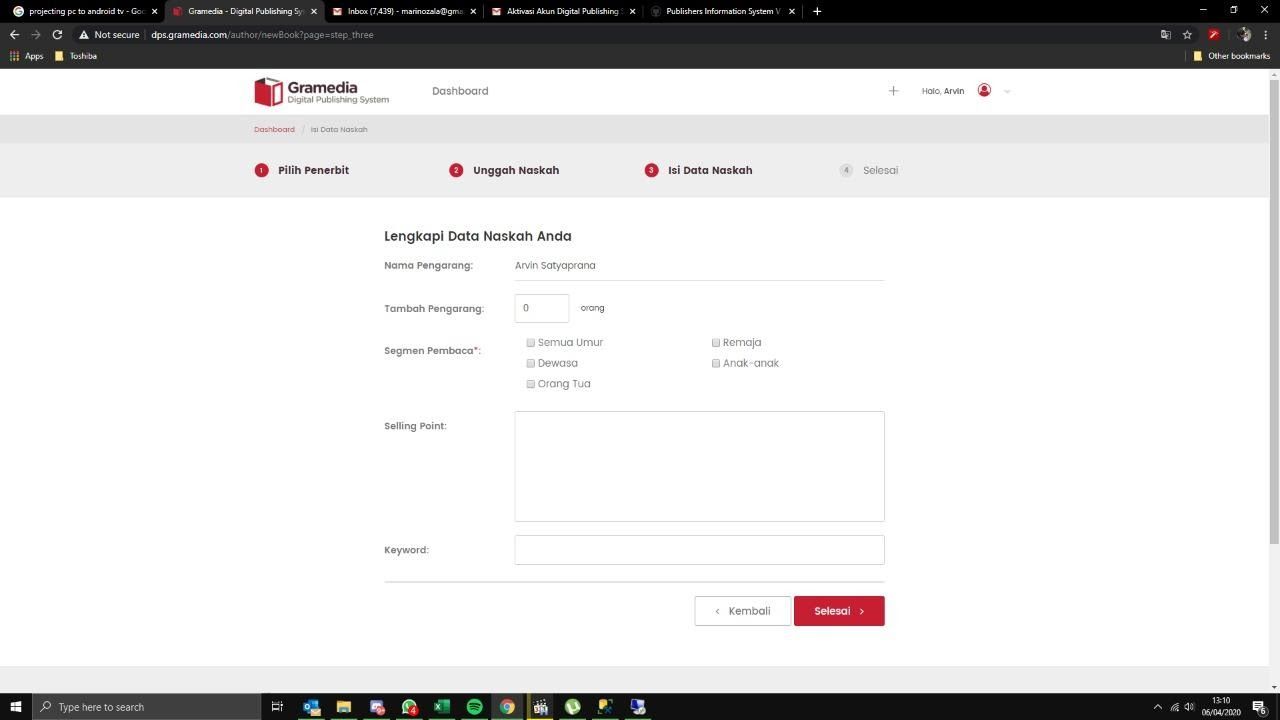Expand the user menu chevron beside avatar
Viewport: 1280px width, 720px height.
point(1007,91)
